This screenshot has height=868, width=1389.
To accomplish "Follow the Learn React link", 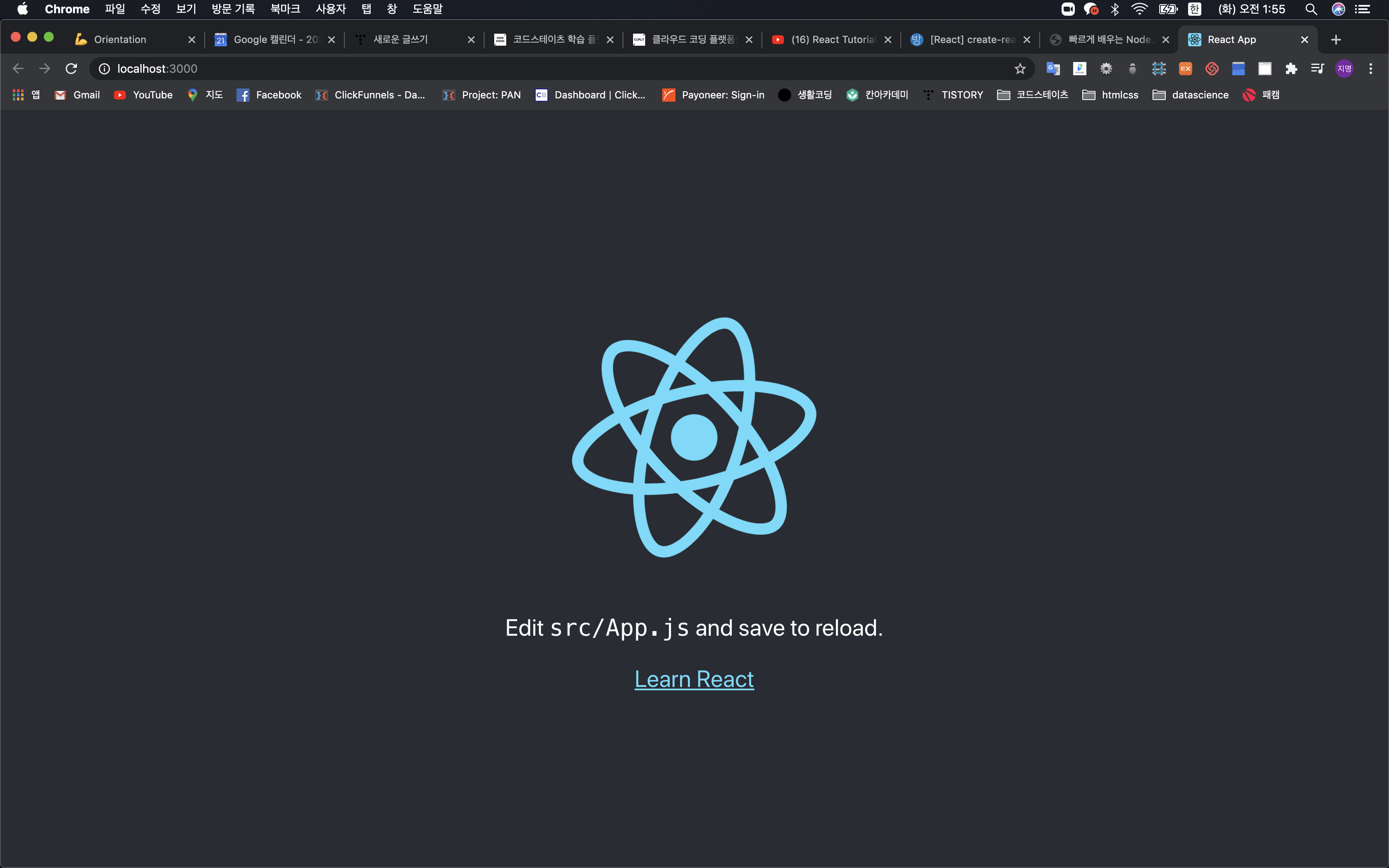I will tap(694, 680).
